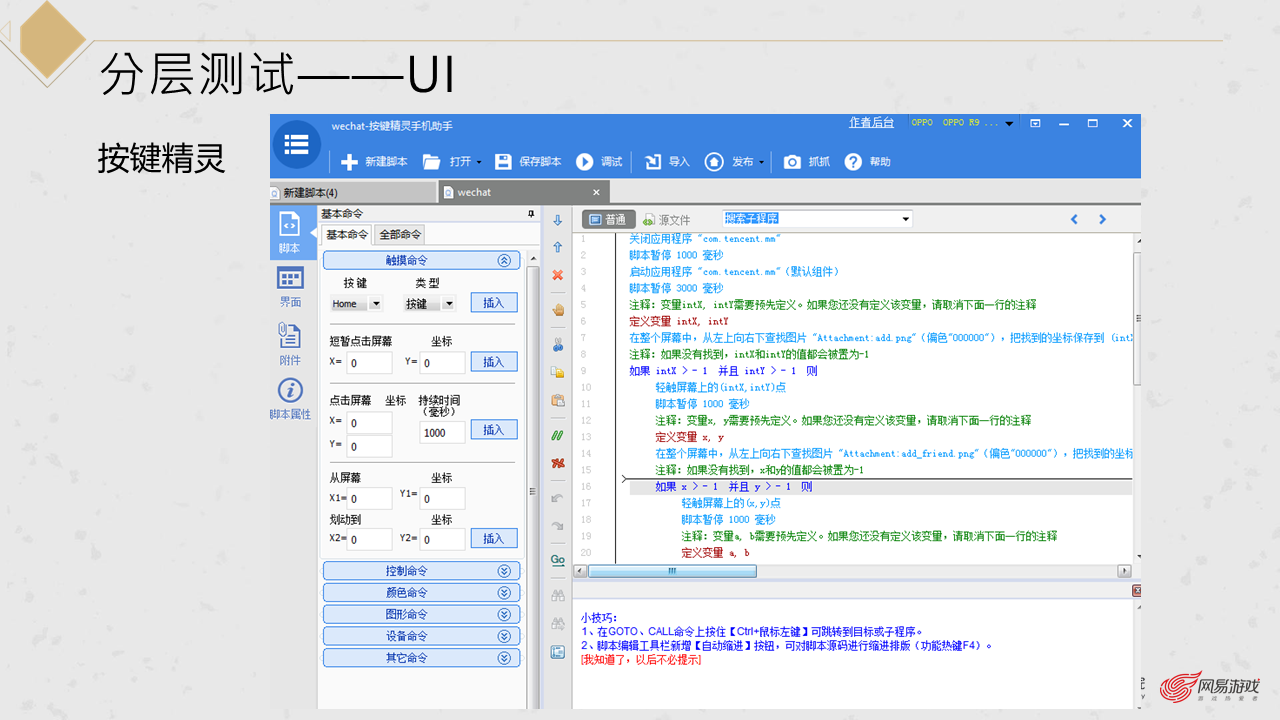
Task: Select the 新建脚本(4) document tab
Action: 310,192
